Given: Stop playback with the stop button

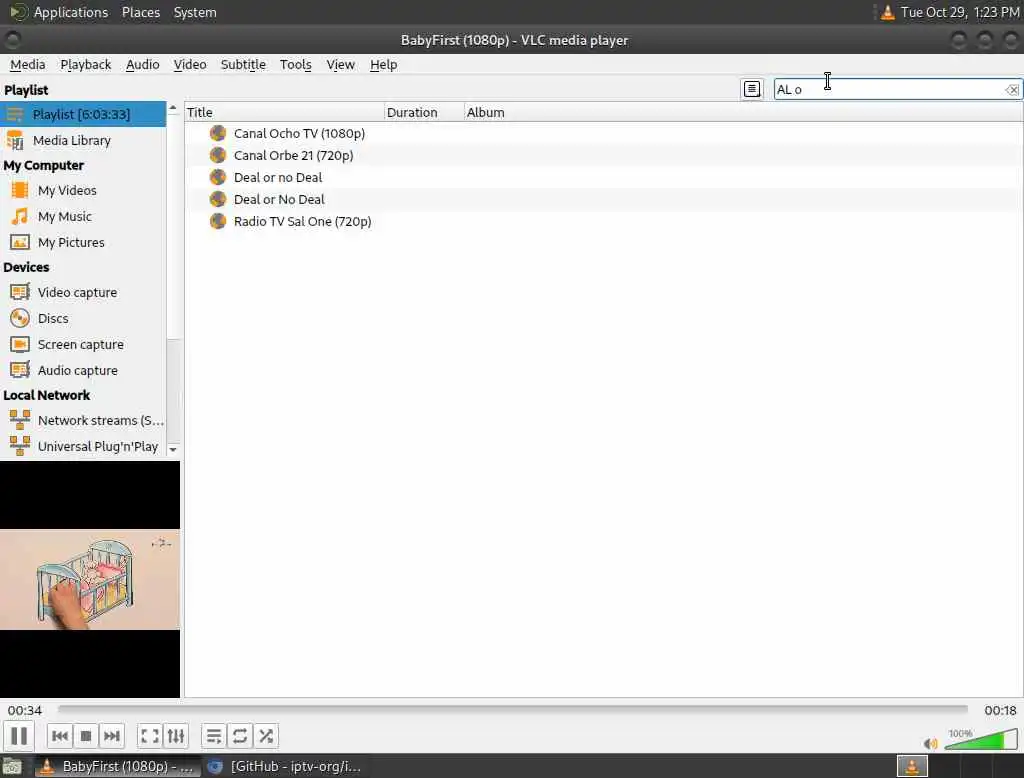Looking at the screenshot, I should coord(86,736).
